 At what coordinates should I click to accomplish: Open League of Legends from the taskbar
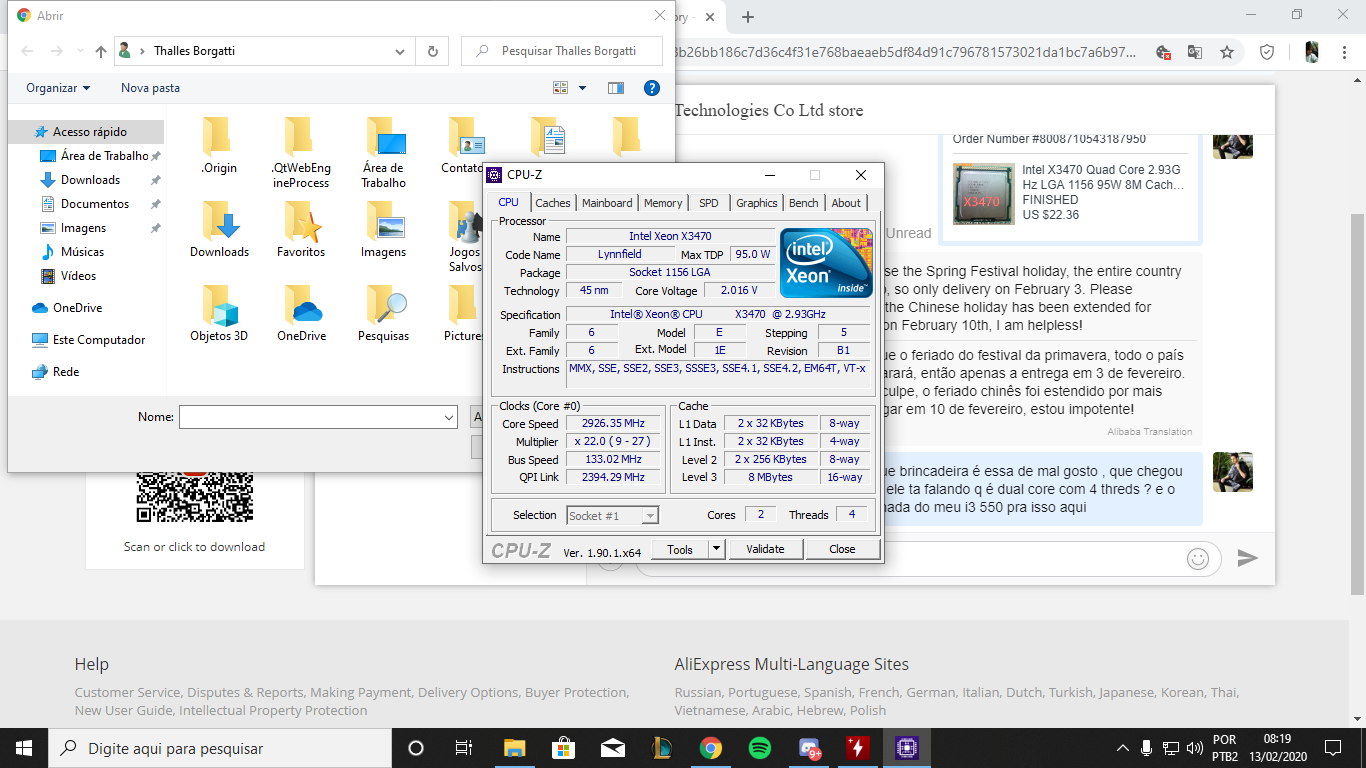[661, 748]
